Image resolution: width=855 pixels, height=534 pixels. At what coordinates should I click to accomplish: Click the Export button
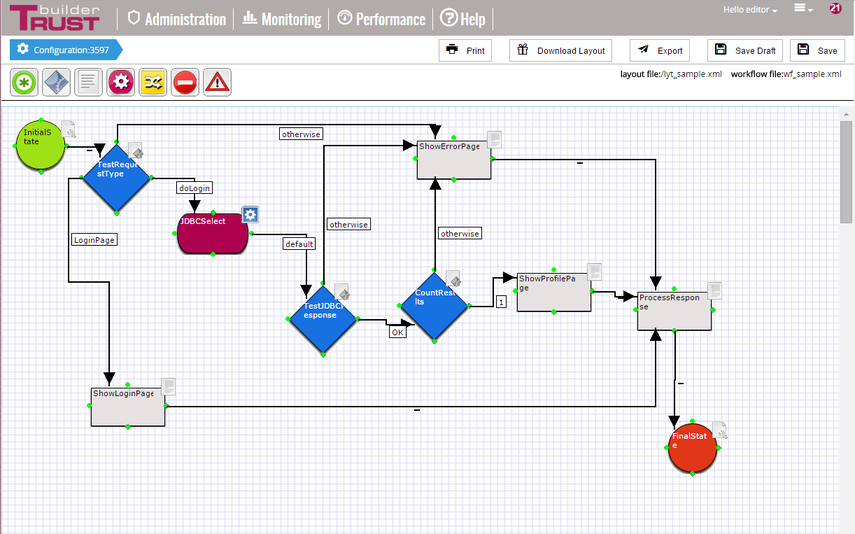[660, 50]
